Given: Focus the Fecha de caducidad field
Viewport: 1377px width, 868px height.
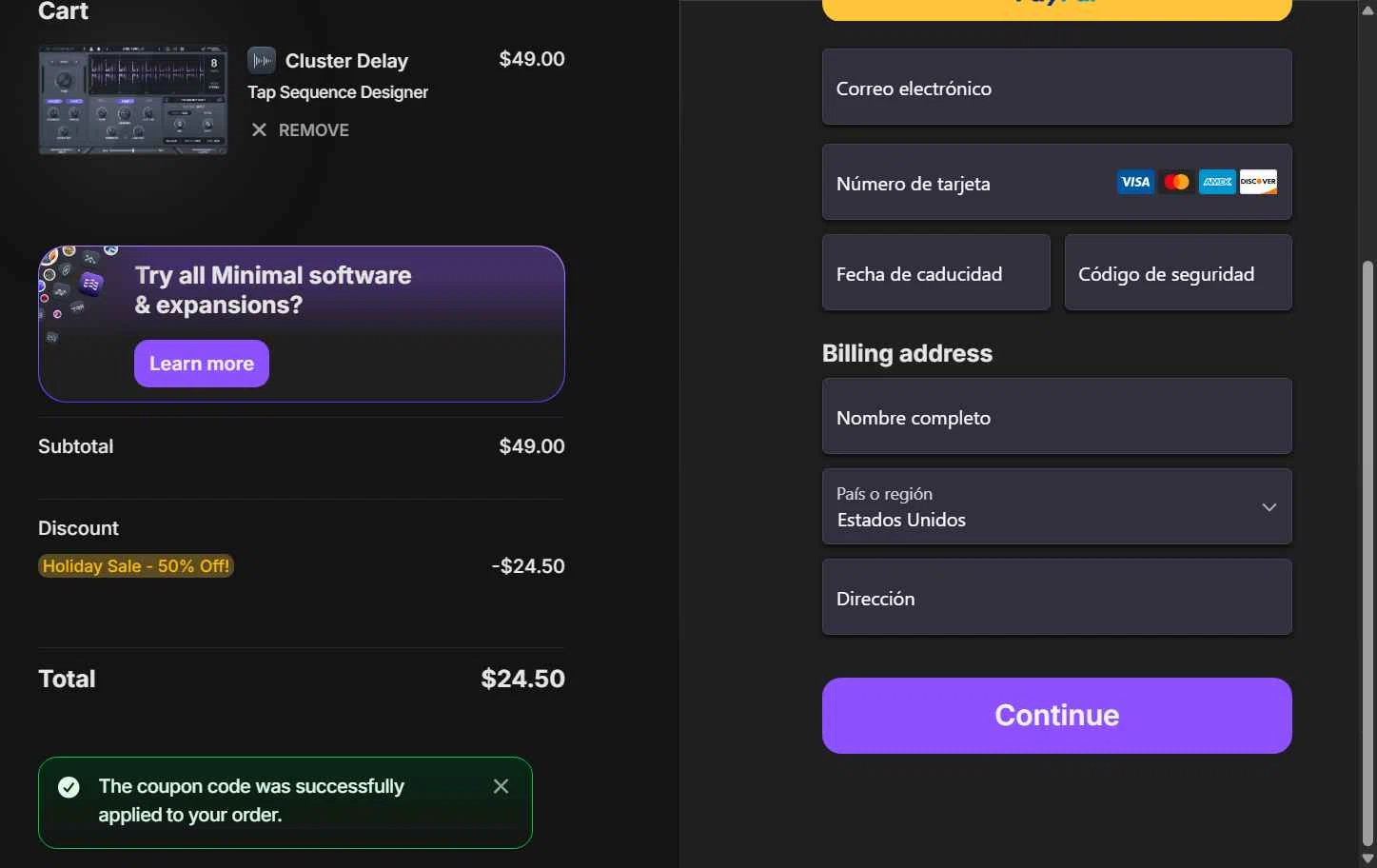Looking at the screenshot, I should pyautogui.click(x=936, y=273).
